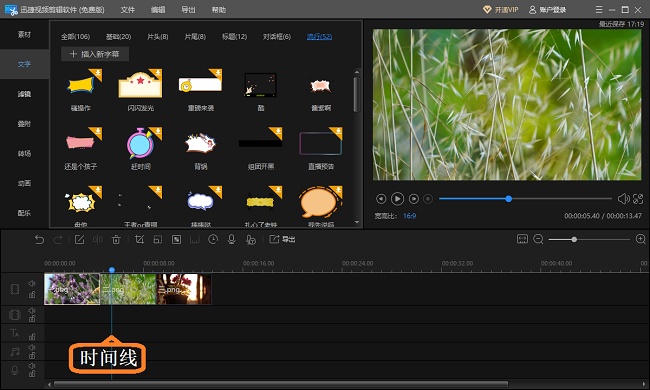Lock the voiceover track
The width and height of the screenshot is (650, 390).
coord(32,374)
